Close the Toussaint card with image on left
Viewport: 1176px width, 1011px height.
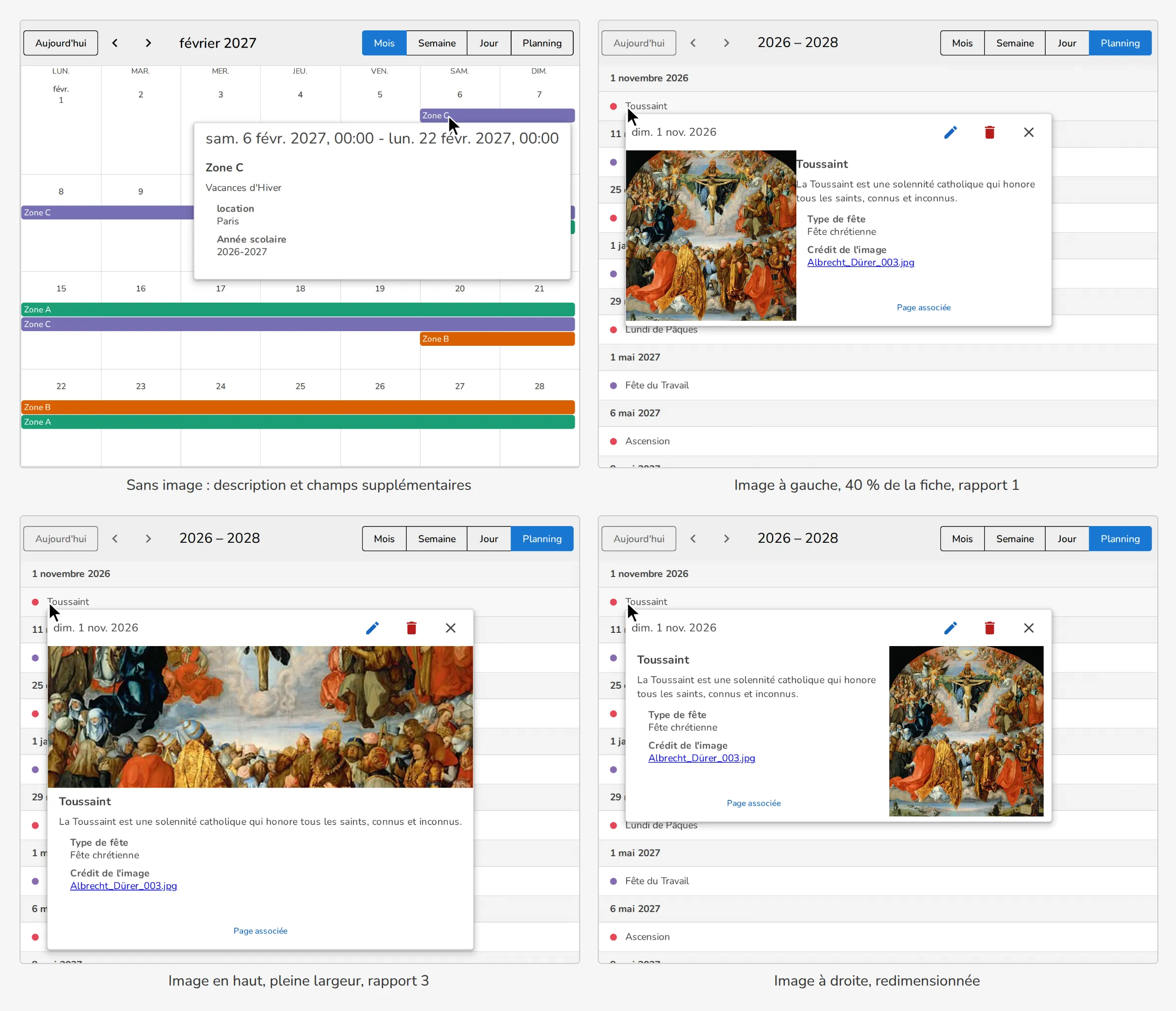click(1029, 132)
